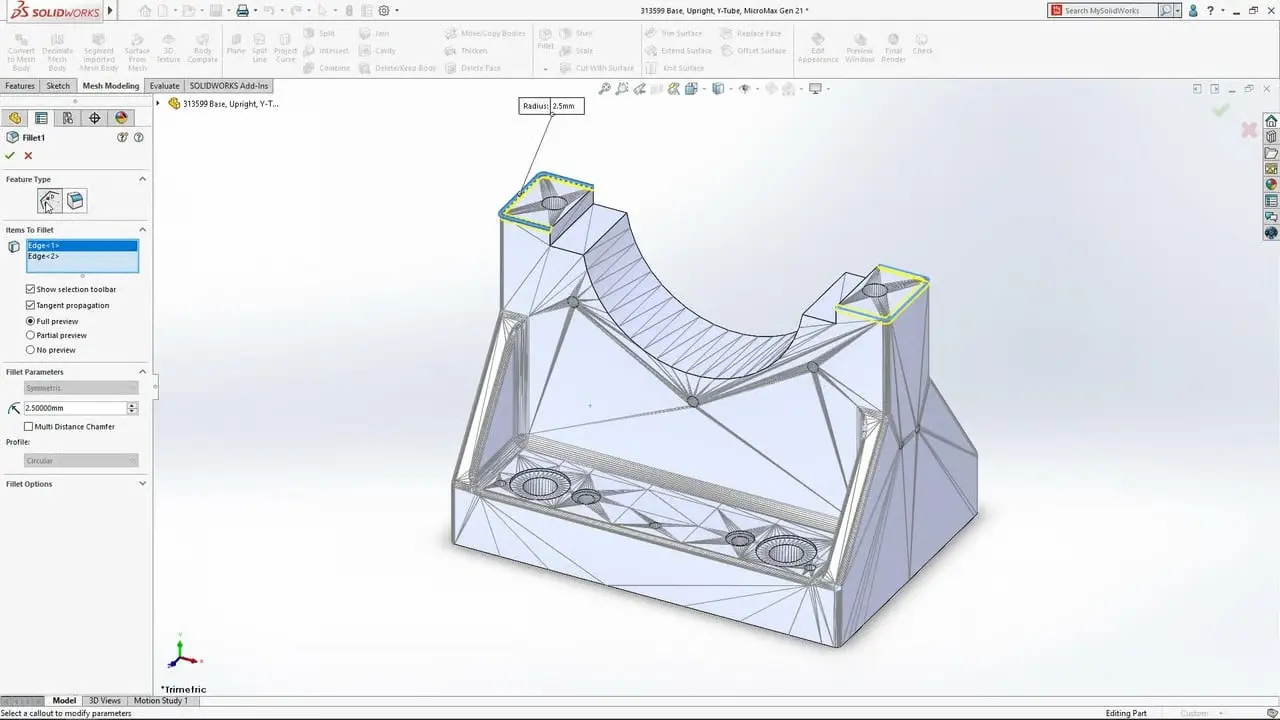Open the 3D Views bottom tab

click(105, 701)
